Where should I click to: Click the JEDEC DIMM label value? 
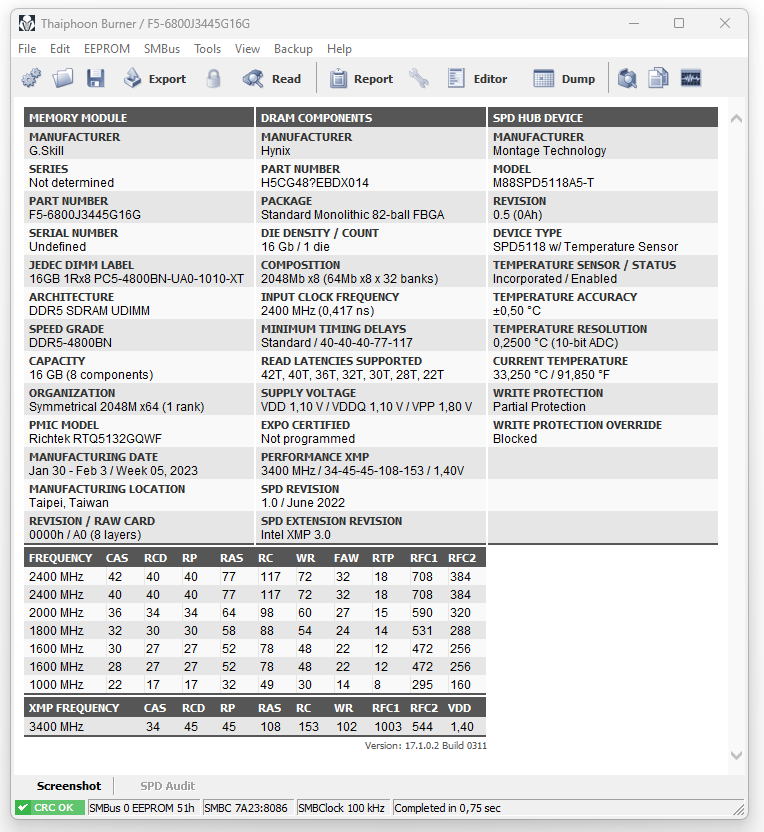click(136, 279)
